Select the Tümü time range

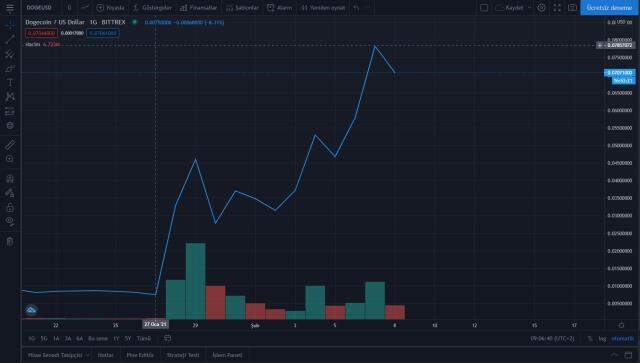(144, 339)
